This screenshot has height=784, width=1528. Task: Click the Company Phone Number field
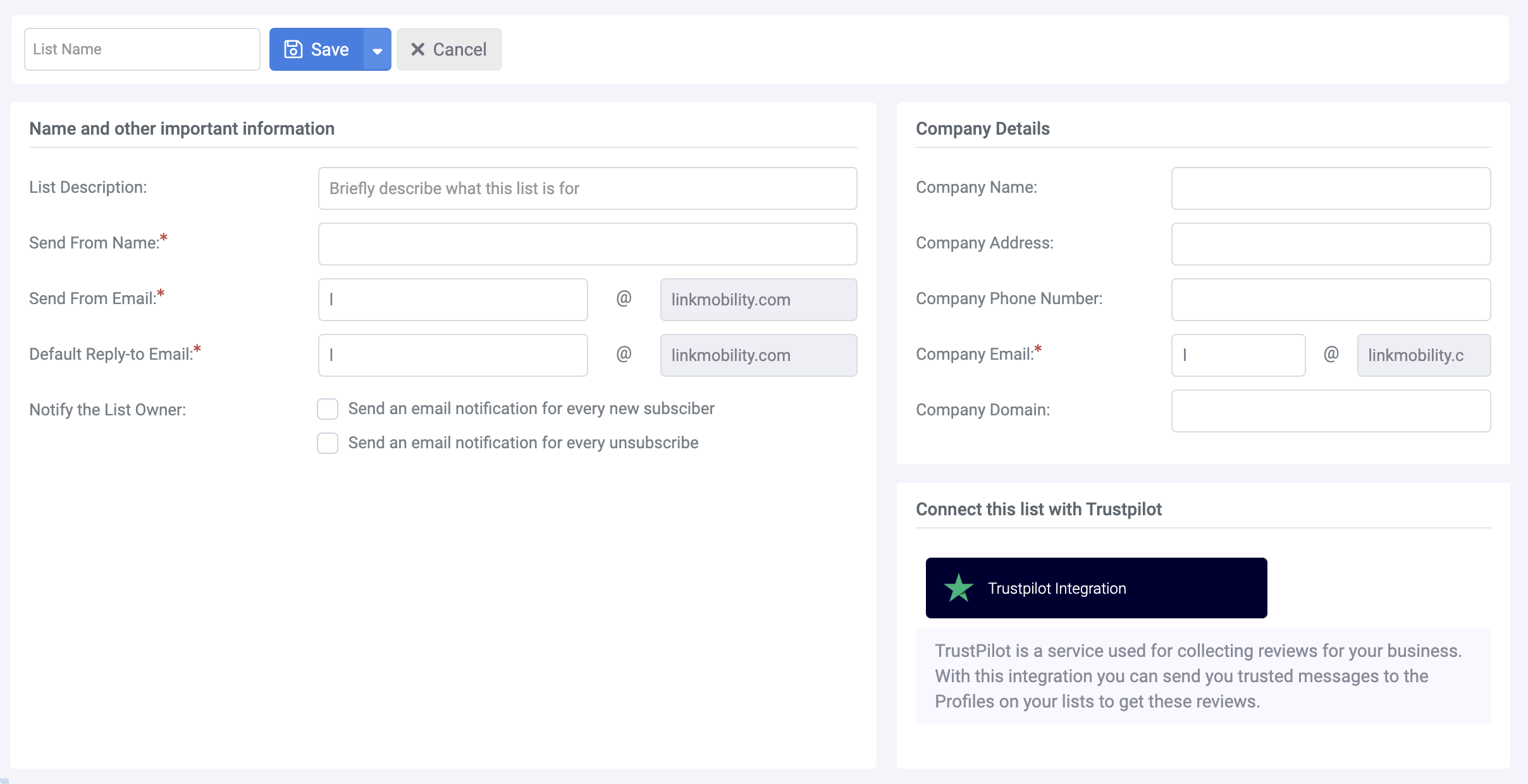pyautogui.click(x=1331, y=300)
